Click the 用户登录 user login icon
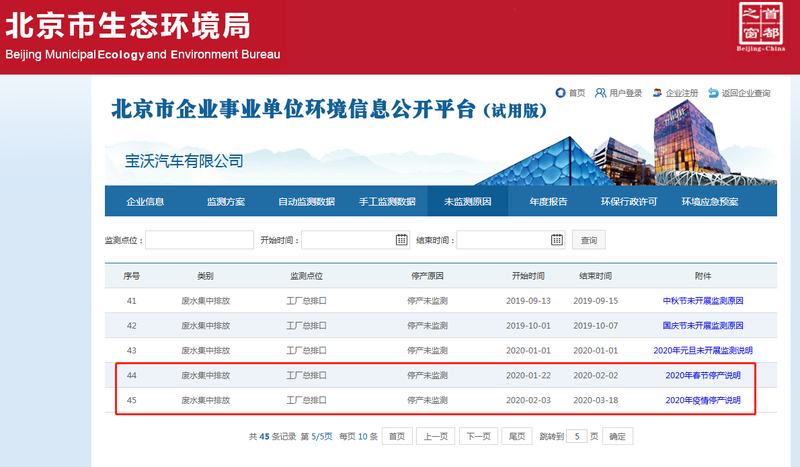 click(600, 93)
